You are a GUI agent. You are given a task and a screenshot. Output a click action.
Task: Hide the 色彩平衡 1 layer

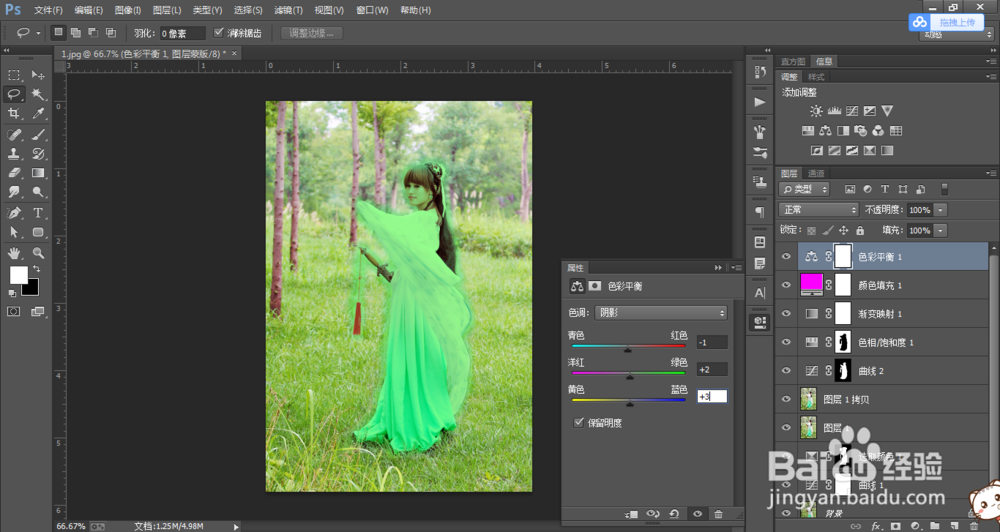pyautogui.click(x=786, y=256)
